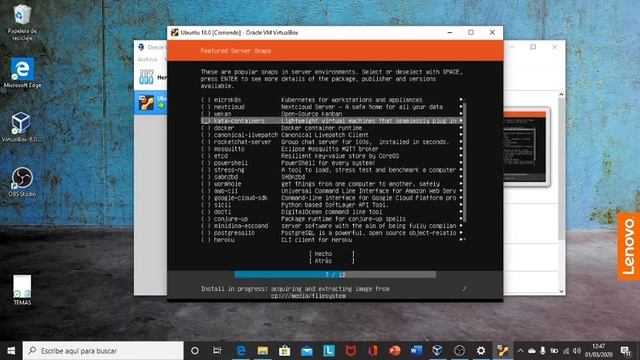Open Word from the taskbar
This screenshot has width=640, height=360.
click(x=416, y=351)
